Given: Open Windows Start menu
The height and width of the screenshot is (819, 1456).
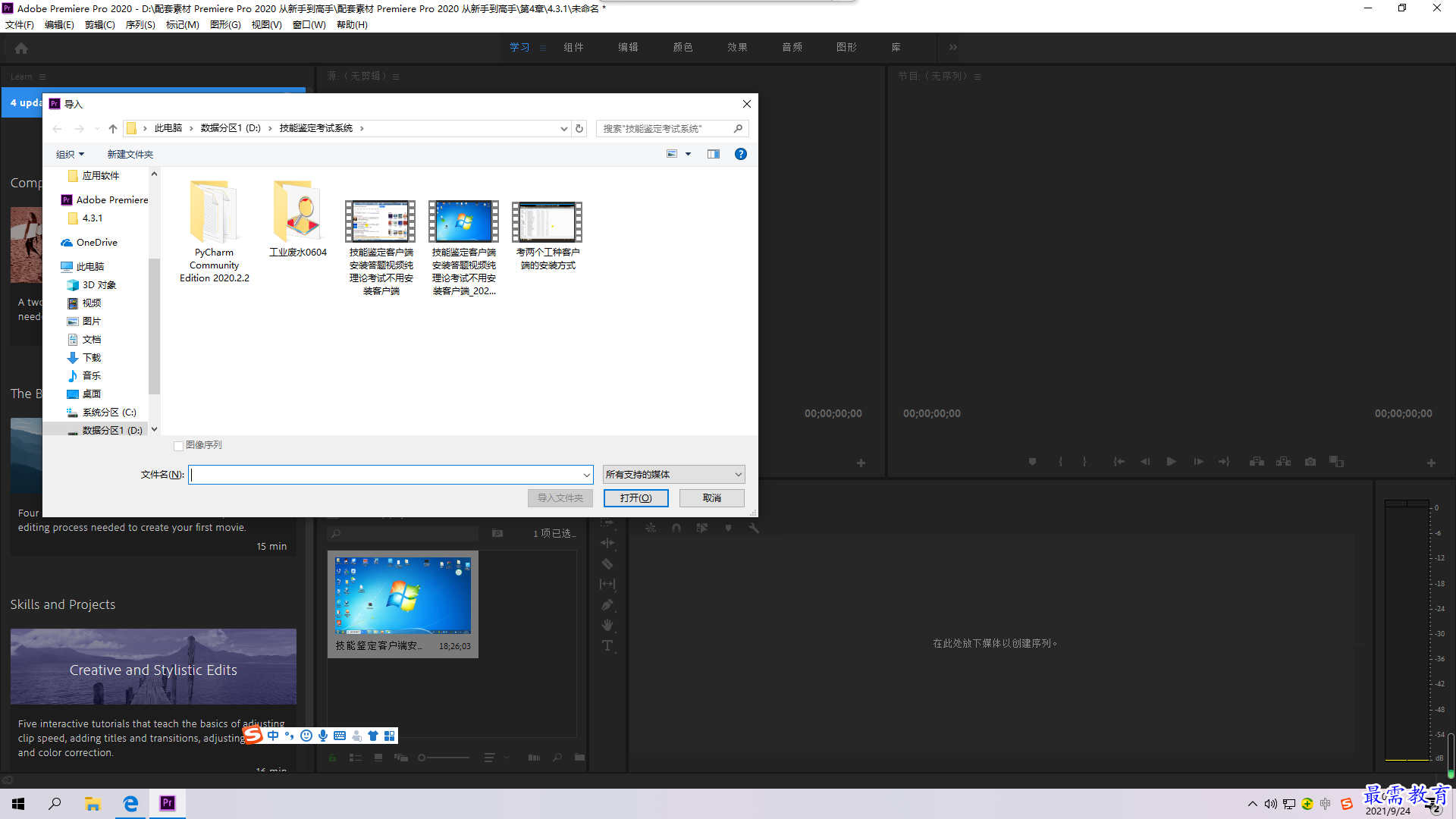Looking at the screenshot, I should tap(18, 804).
